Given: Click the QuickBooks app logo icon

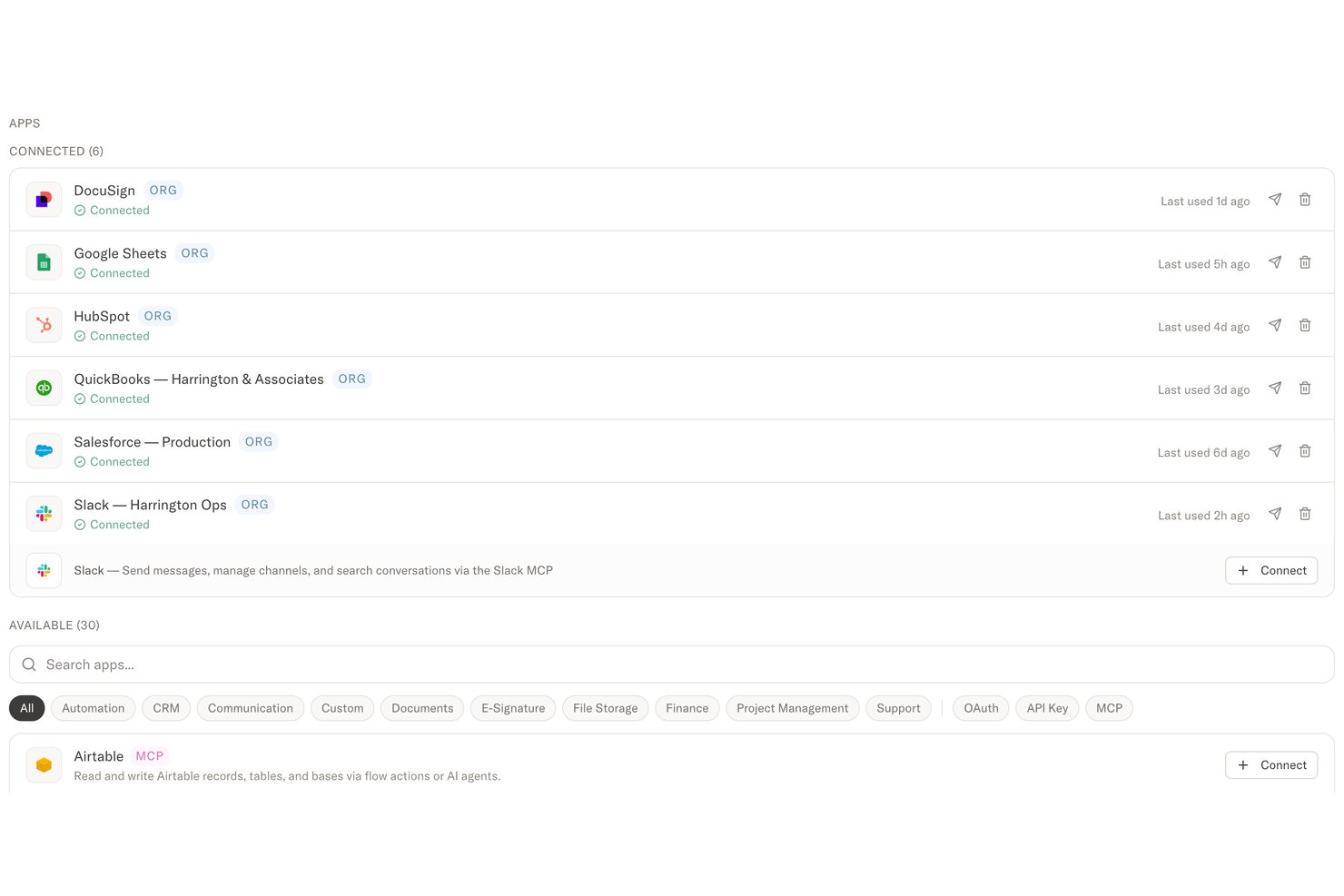Looking at the screenshot, I should point(44,389).
